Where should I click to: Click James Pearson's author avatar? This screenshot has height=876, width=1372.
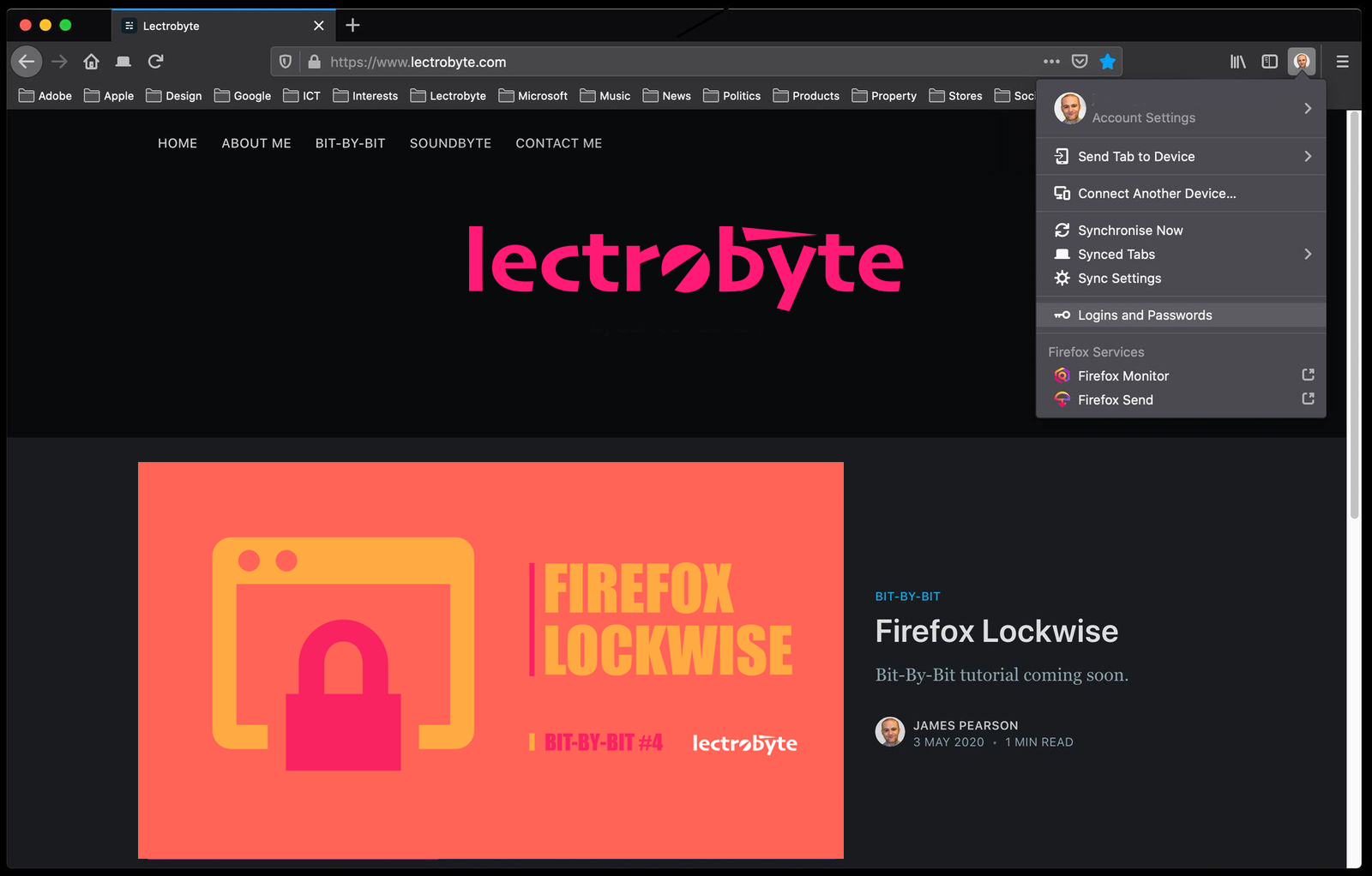(890, 732)
